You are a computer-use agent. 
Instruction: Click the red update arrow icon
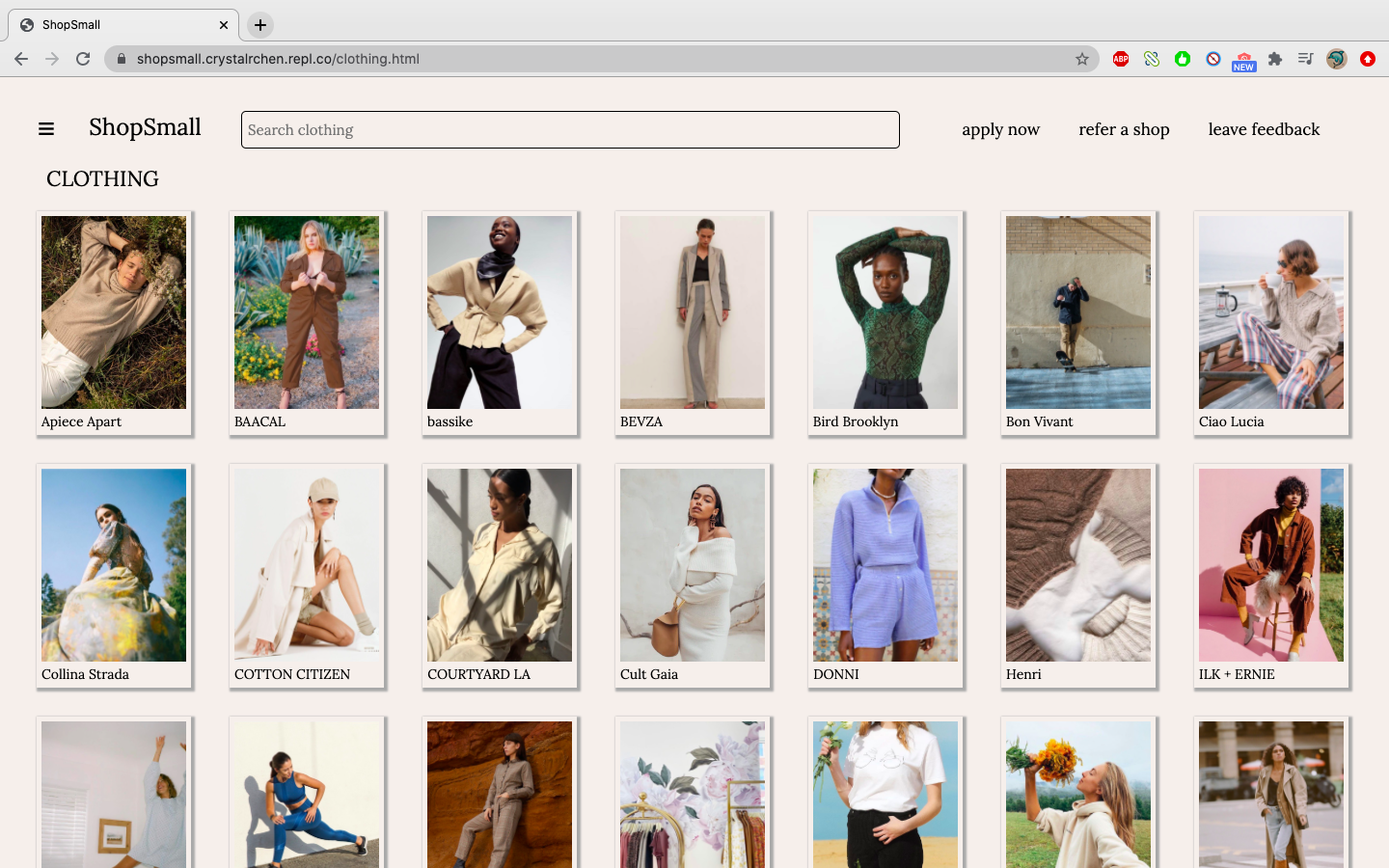pyautogui.click(x=1368, y=59)
